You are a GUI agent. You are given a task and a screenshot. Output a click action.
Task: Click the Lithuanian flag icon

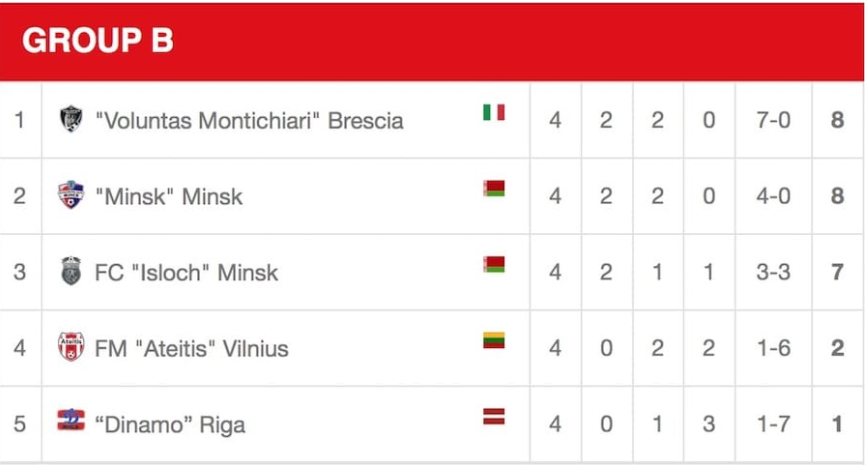coord(494,340)
